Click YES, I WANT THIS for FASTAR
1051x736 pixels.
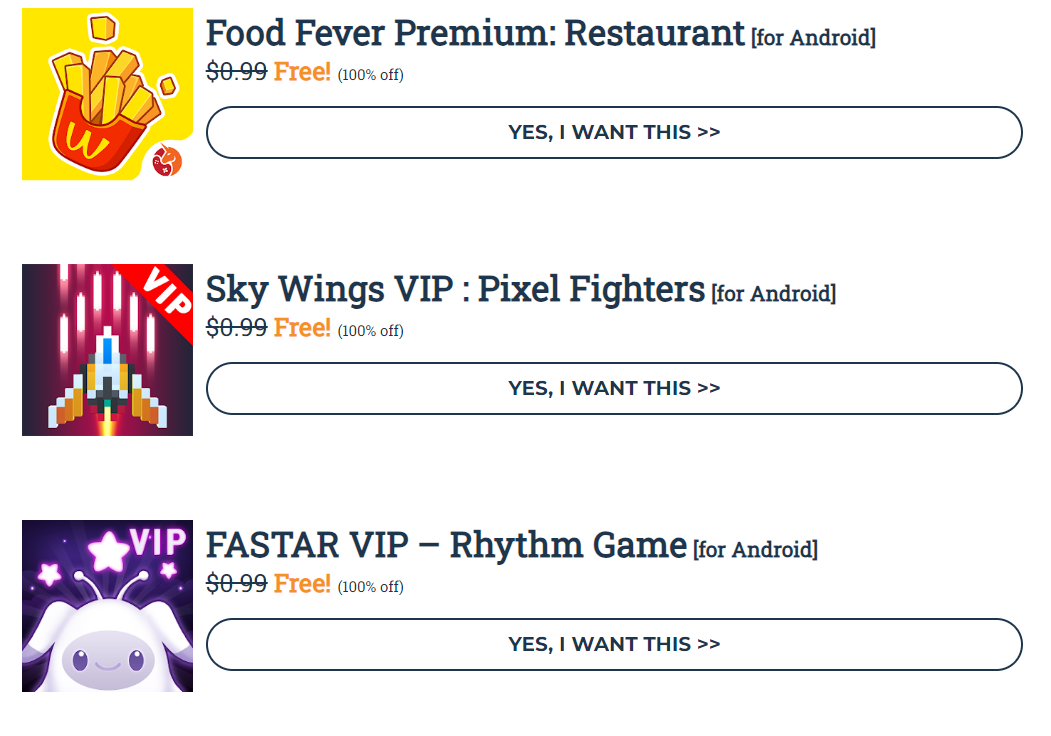tap(614, 645)
